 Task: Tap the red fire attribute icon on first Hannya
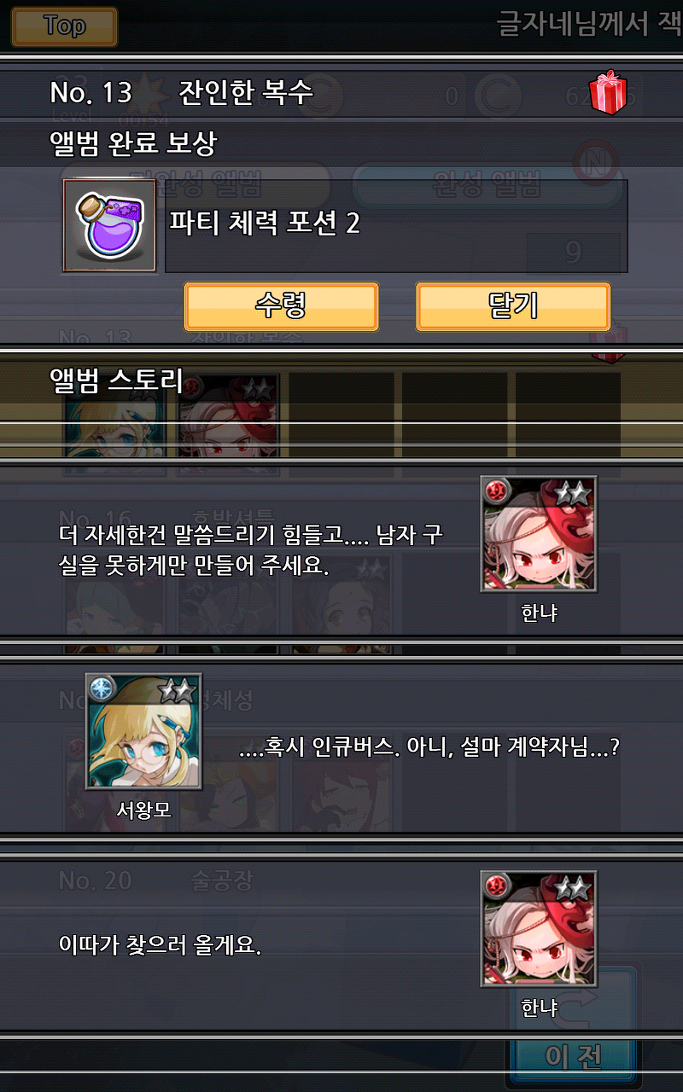pos(496,492)
